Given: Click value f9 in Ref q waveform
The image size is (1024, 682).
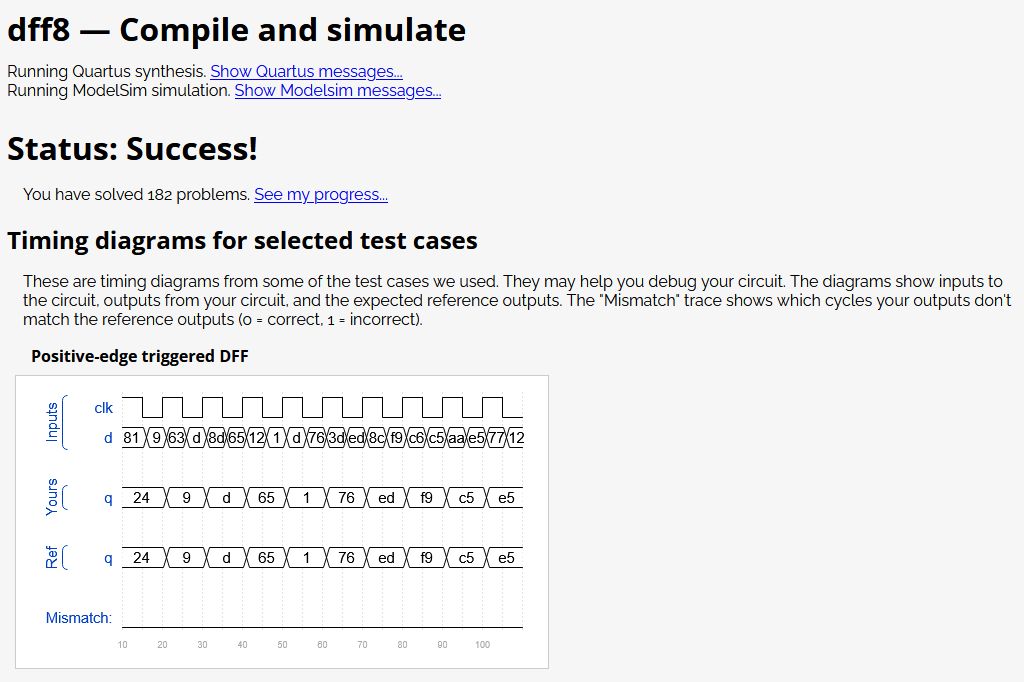Looking at the screenshot, I should click(426, 558).
